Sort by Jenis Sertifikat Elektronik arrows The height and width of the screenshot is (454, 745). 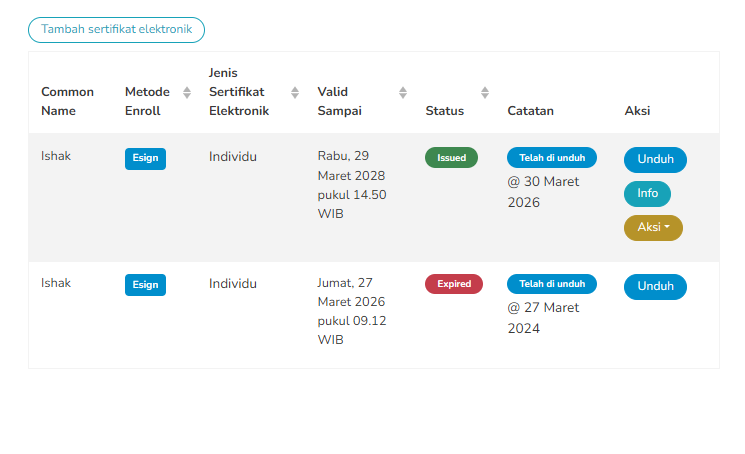click(295, 93)
